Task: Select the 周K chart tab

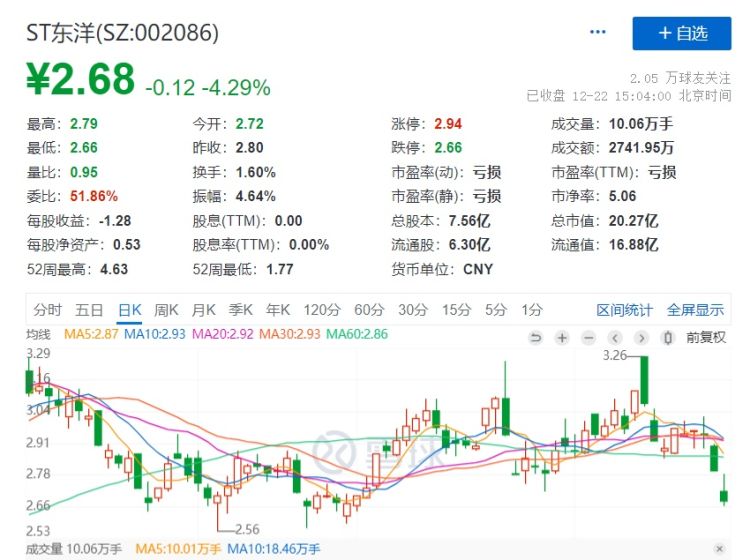Action: 166,310
